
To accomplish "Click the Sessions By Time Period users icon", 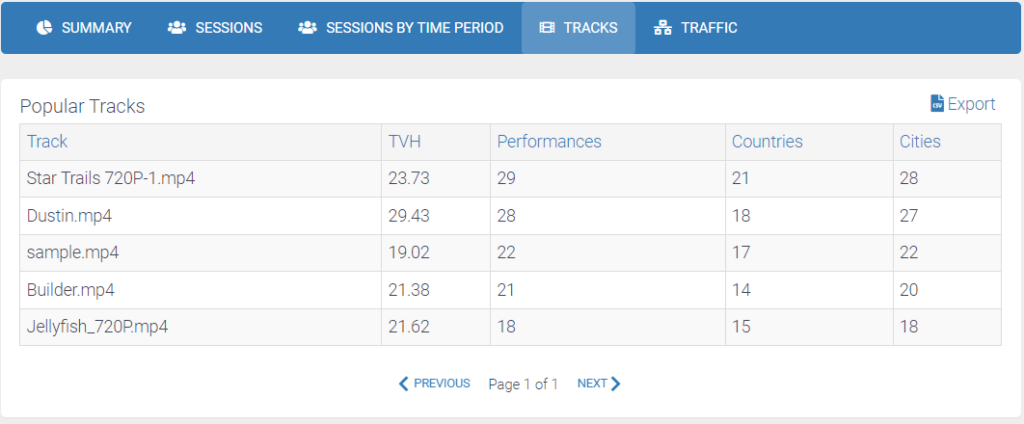I will pos(307,28).
